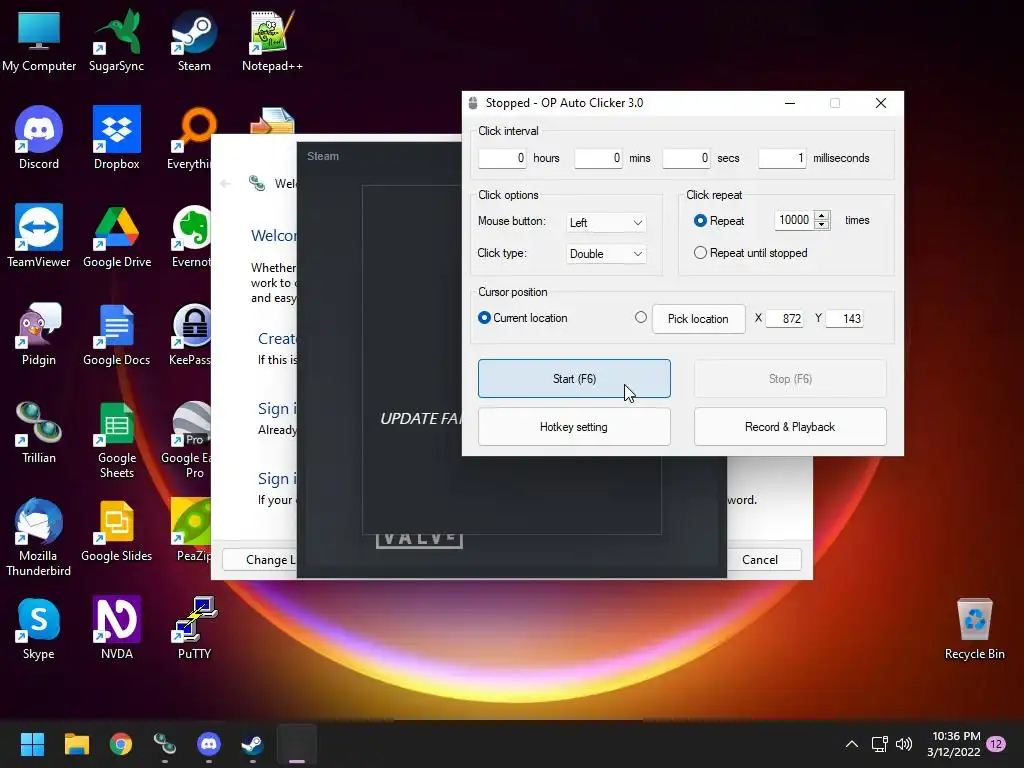Open Notepad++ desktop shortcut
This screenshot has height=768, width=1024.
coord(272,40)
